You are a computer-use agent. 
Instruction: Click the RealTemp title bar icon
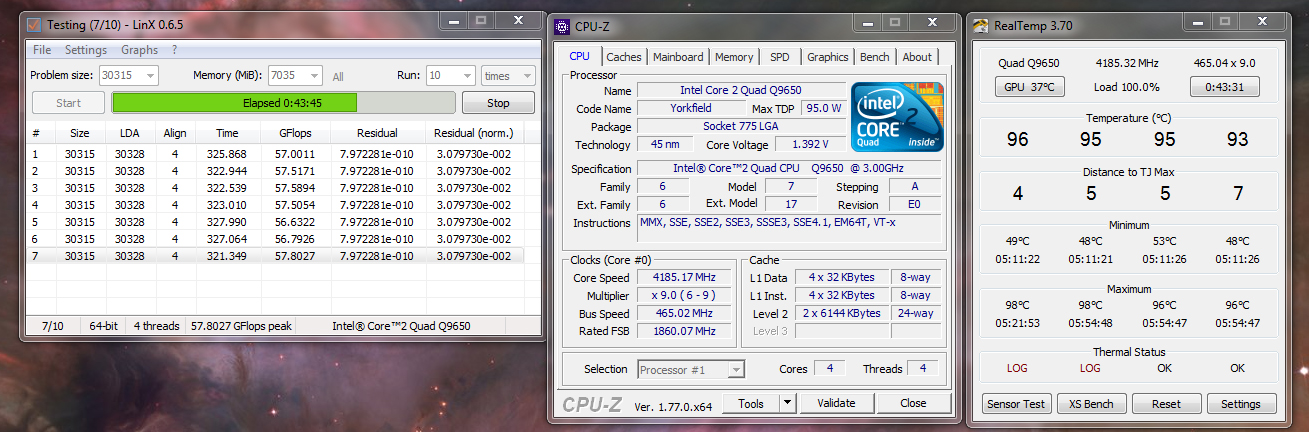[x=981, y=25]
